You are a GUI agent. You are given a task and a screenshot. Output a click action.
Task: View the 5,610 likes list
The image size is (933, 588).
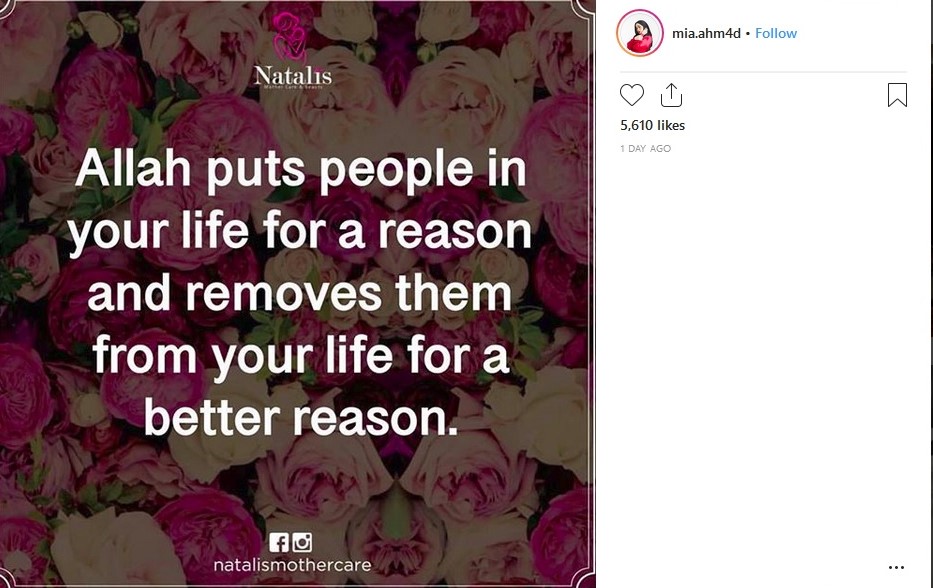652,126
